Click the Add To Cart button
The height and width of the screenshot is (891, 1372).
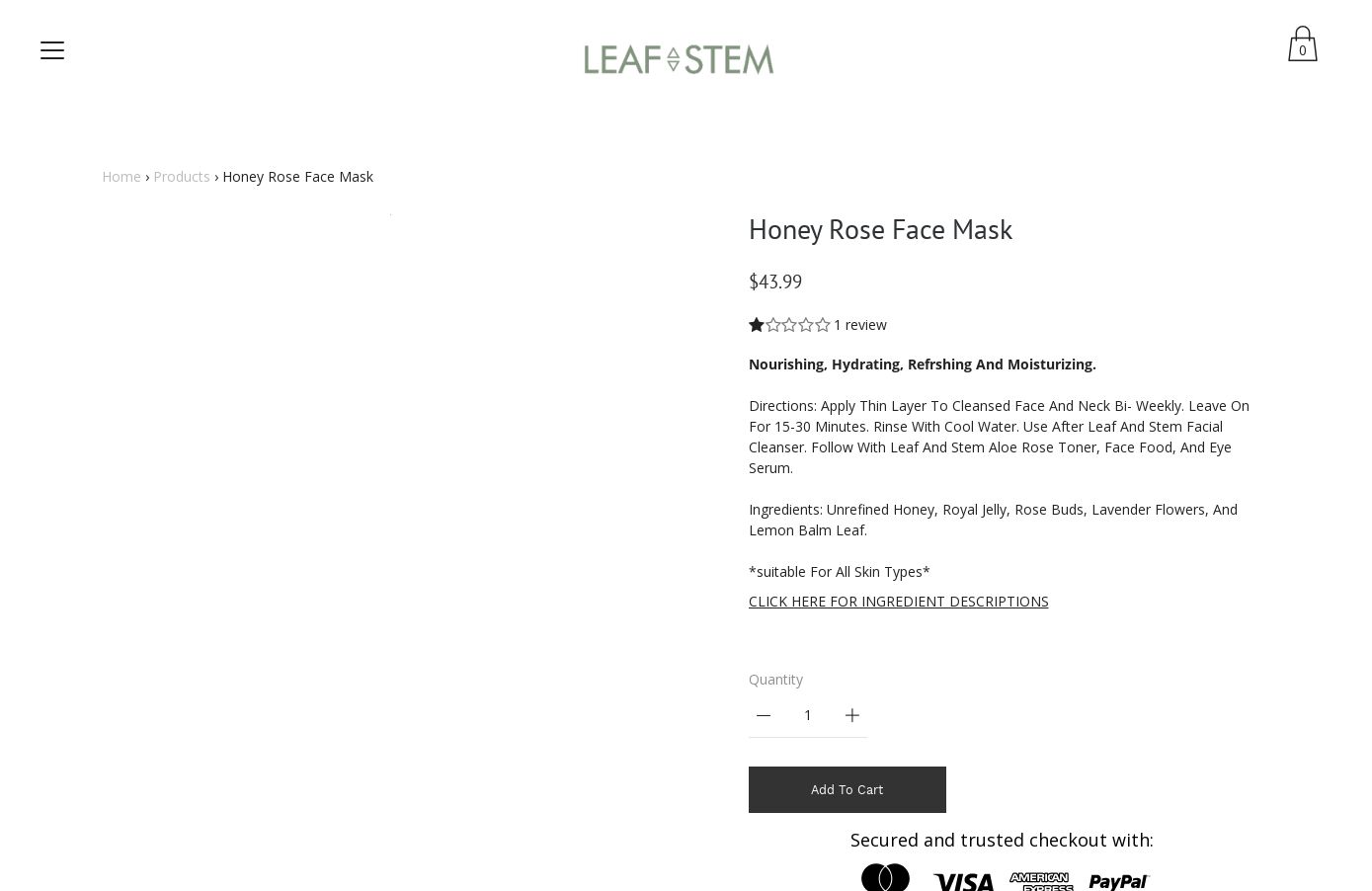pos(847,789)
